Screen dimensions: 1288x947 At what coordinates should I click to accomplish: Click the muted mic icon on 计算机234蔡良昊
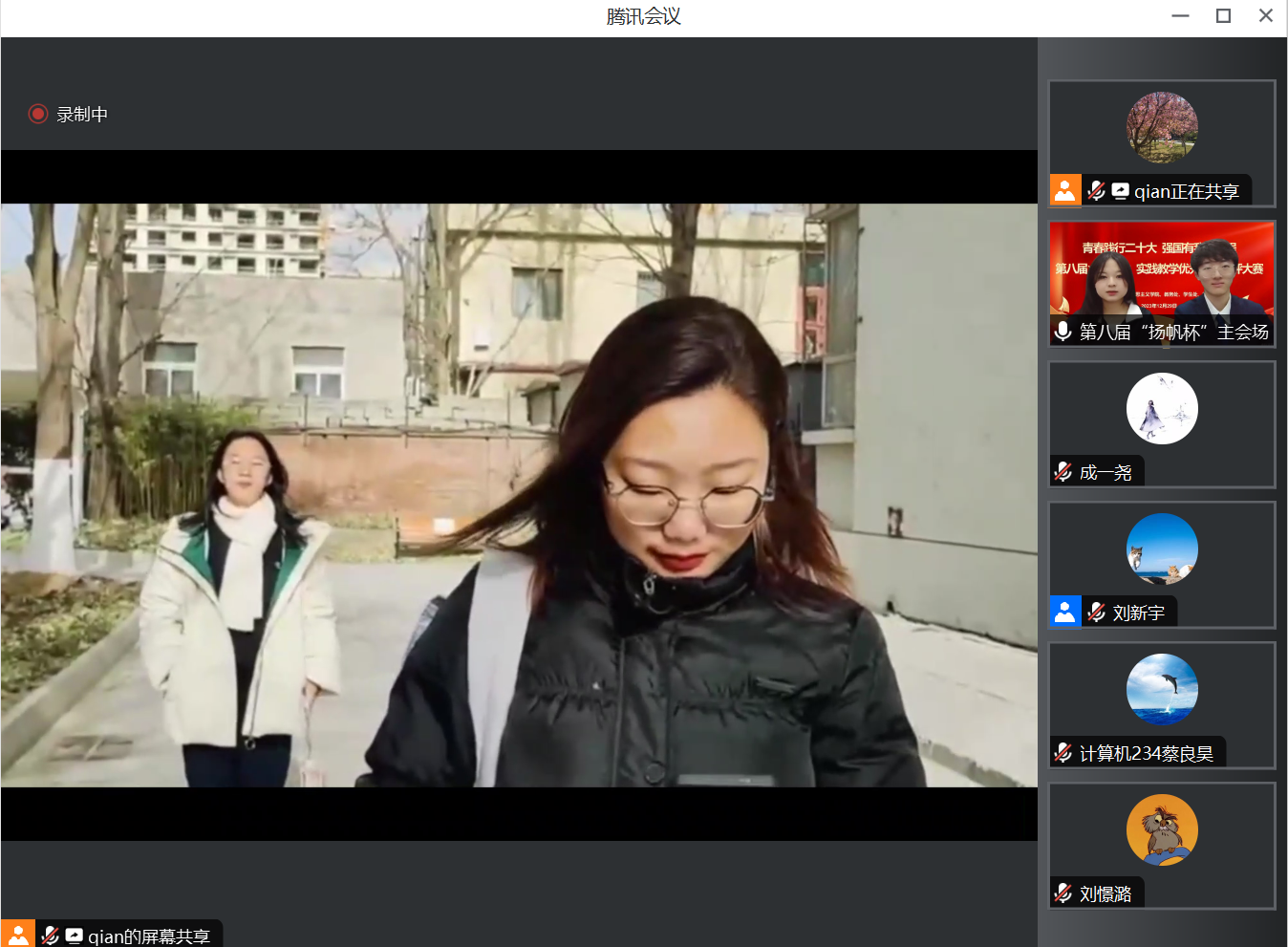1063,751
